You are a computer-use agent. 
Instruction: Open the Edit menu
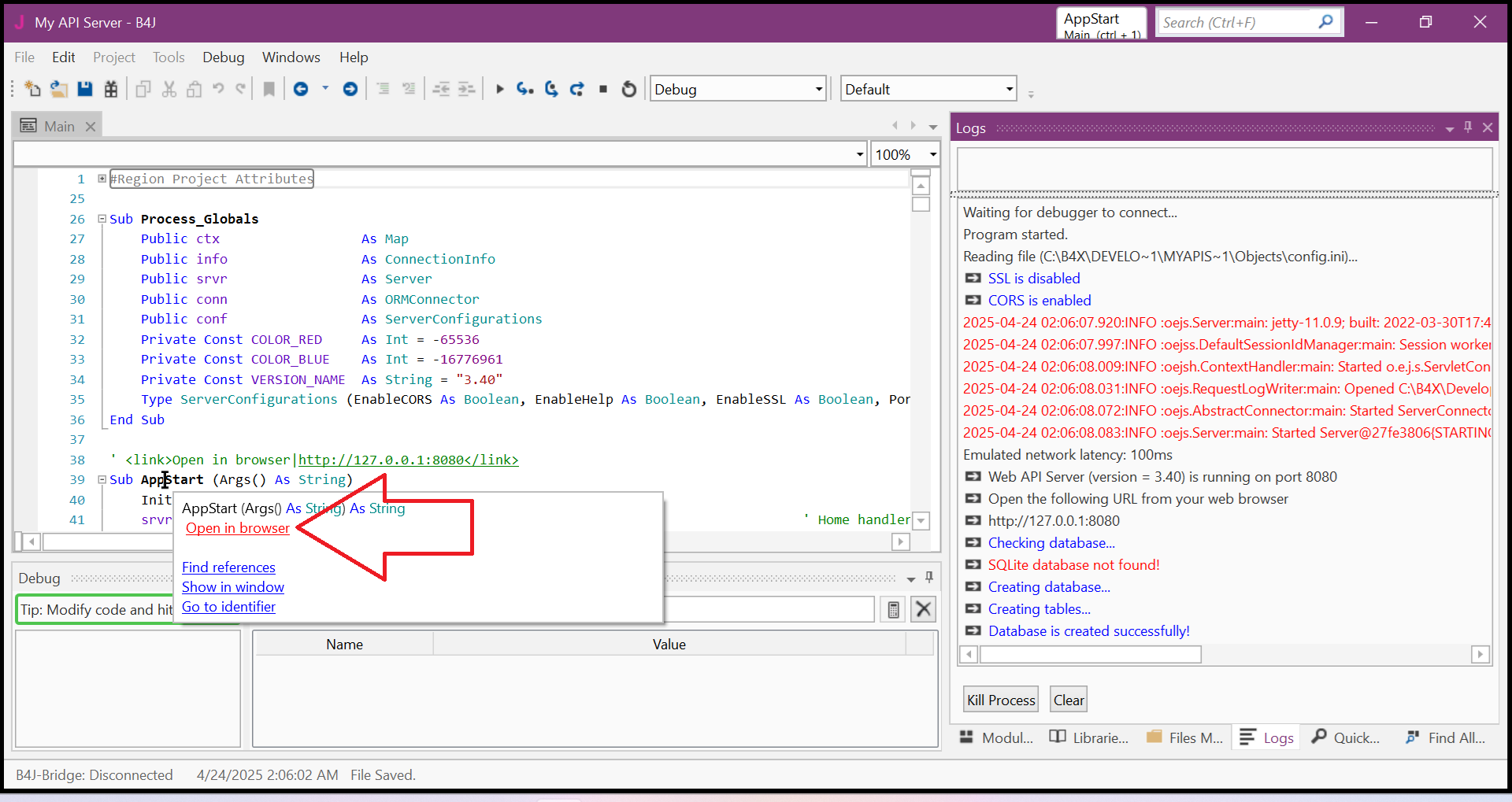64,57
